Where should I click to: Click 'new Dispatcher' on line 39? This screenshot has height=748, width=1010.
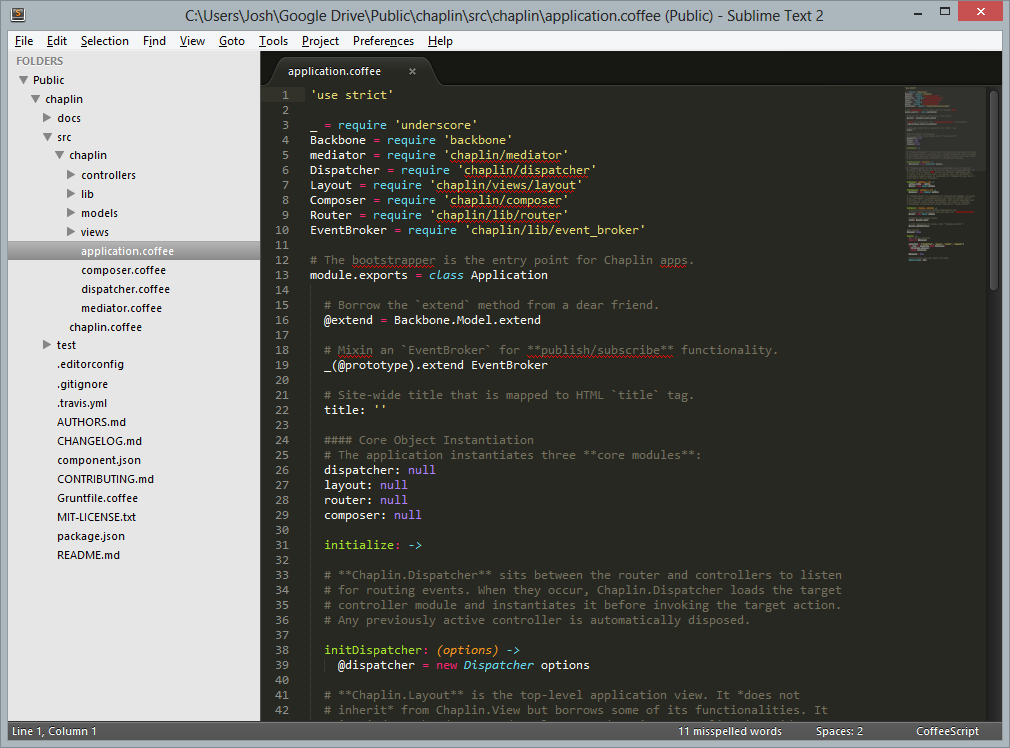(x=484, y=665)
